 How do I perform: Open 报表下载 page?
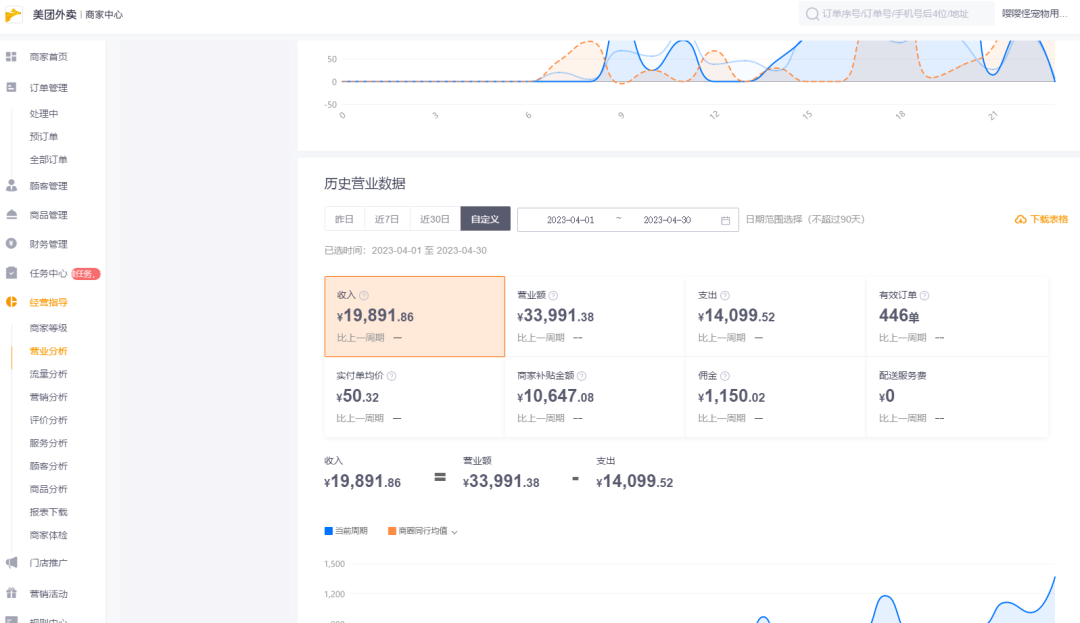click(x=48, y=512)
